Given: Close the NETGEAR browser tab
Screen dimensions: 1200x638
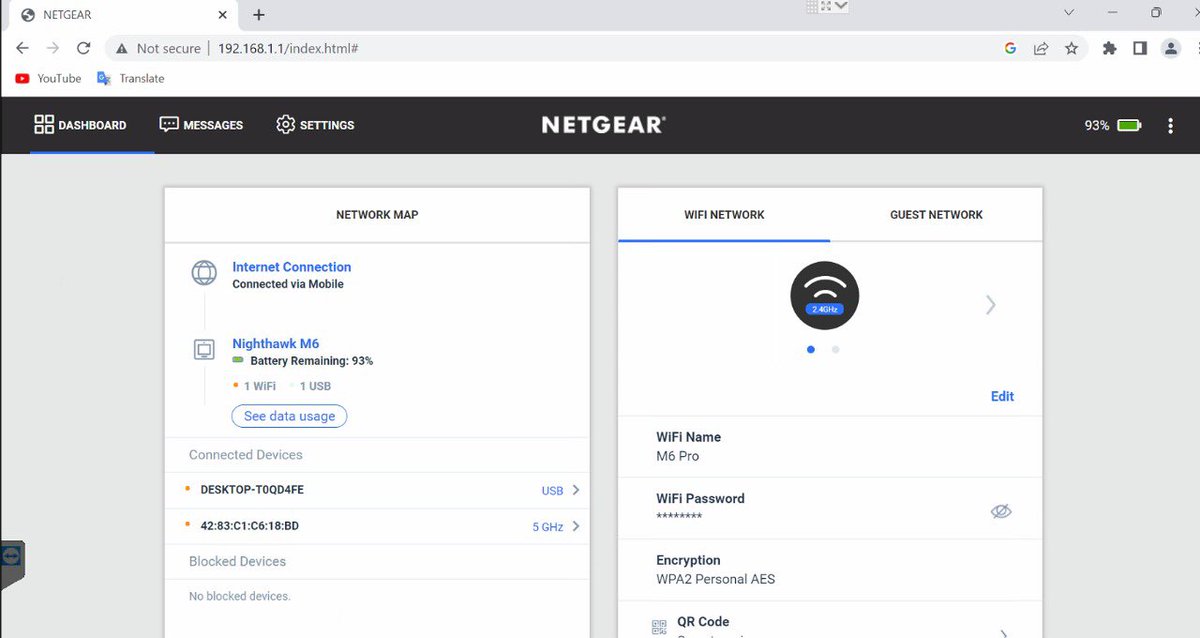Looking at the screenshot, I should tap(222, 15).
